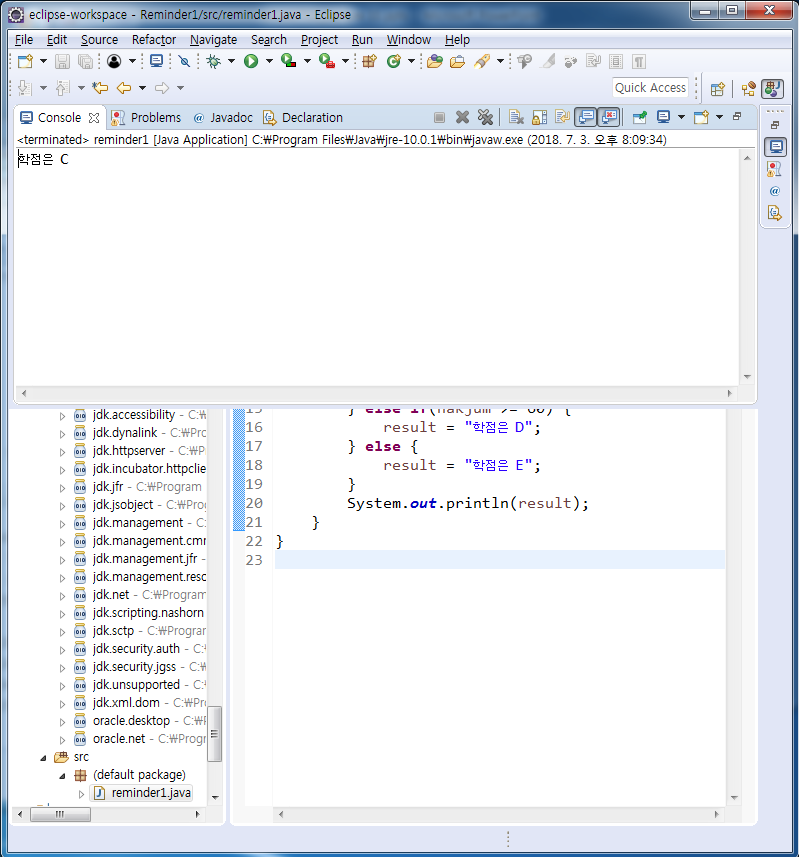Click the Package Explorer horizontal scrollbar thumb

pyautogui.click(x=60, y=814)
